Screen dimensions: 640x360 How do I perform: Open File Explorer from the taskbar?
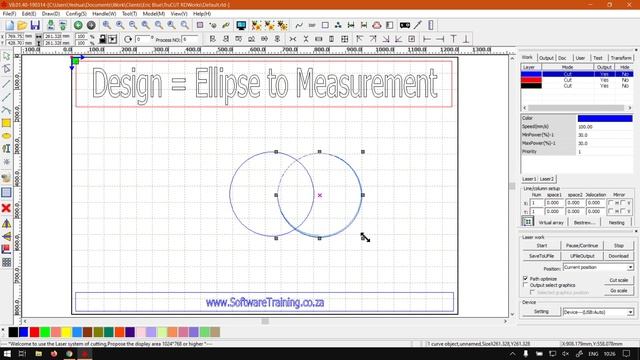tap(38, 353)
